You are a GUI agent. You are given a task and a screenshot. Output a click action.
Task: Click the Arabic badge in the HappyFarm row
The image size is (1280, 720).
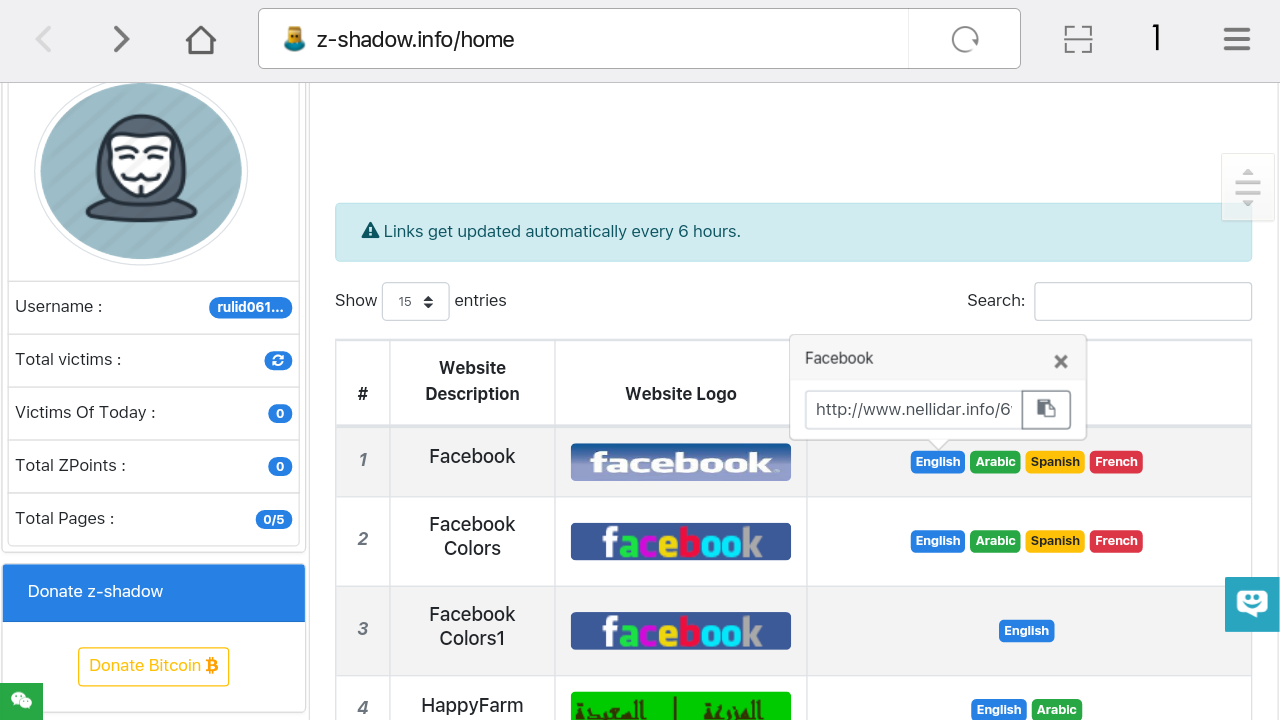[x=1057, y=710]
